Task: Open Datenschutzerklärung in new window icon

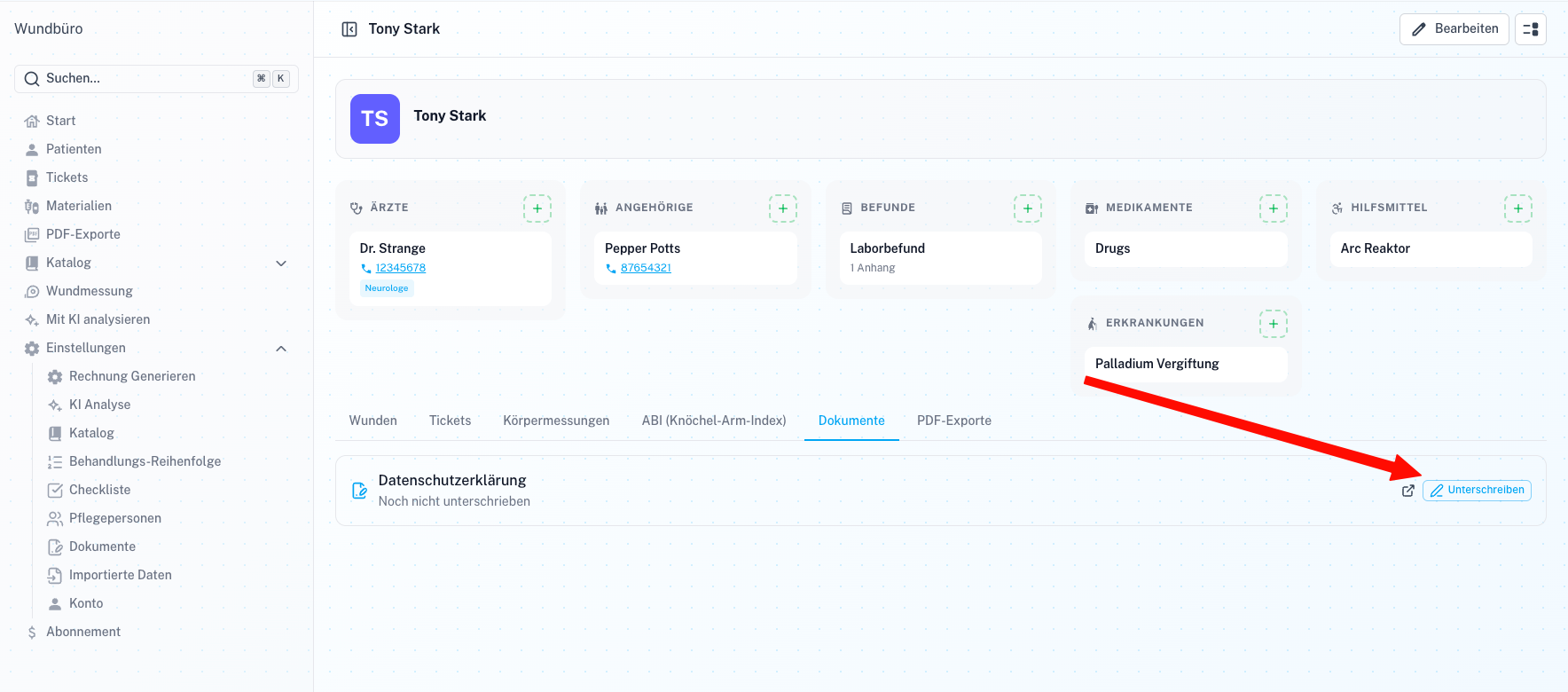Action: (x=1408, y=491)
